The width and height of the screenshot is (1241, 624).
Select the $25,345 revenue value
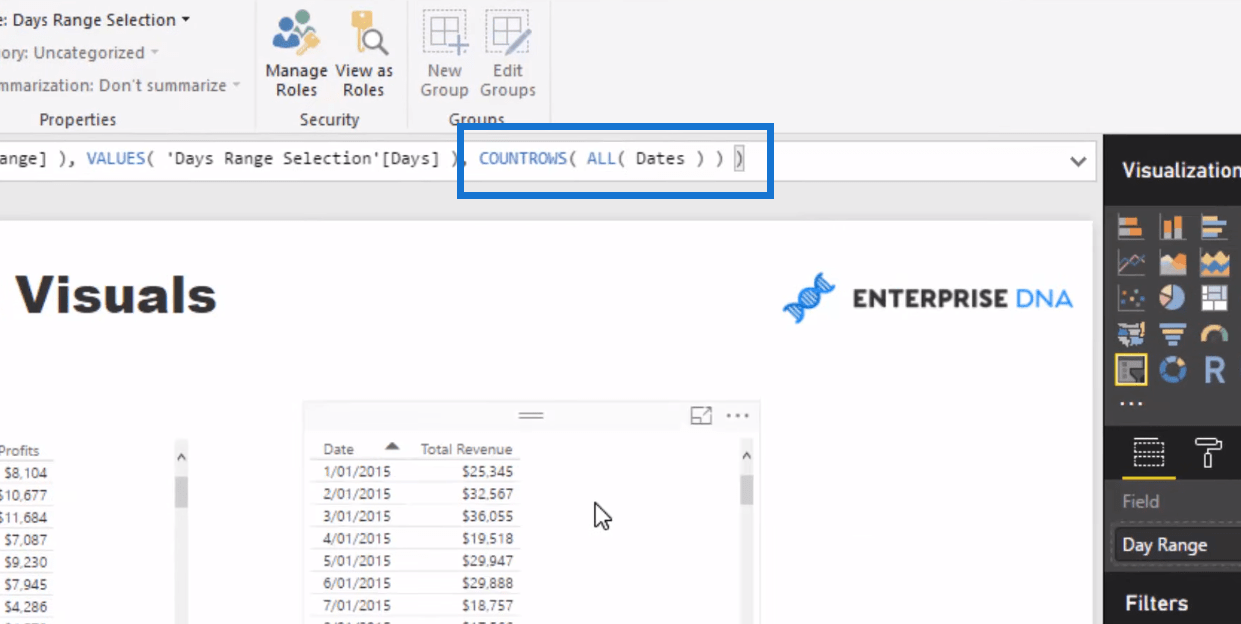487,472
